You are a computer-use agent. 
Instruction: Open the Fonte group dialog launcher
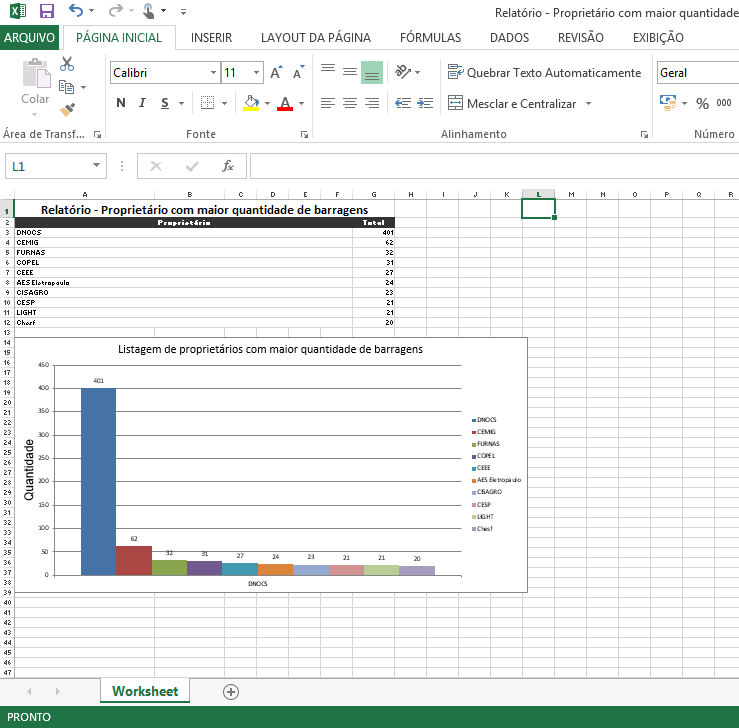[x=304, y=135]
